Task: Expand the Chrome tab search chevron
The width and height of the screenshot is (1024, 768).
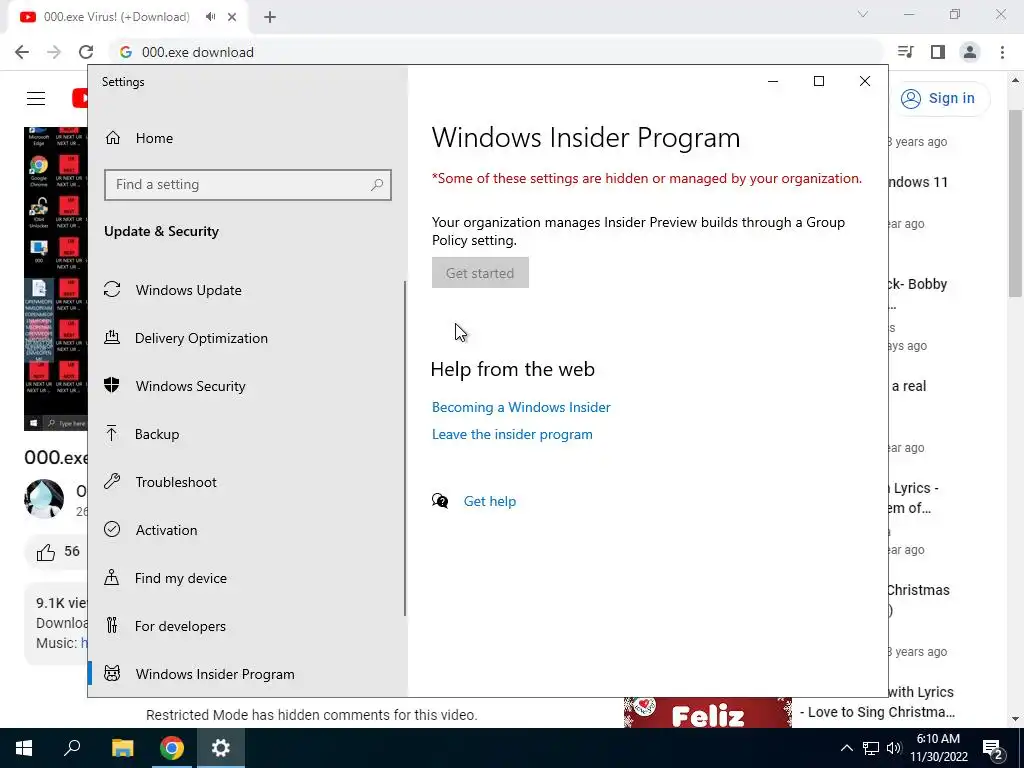Action: pos(863,14)
